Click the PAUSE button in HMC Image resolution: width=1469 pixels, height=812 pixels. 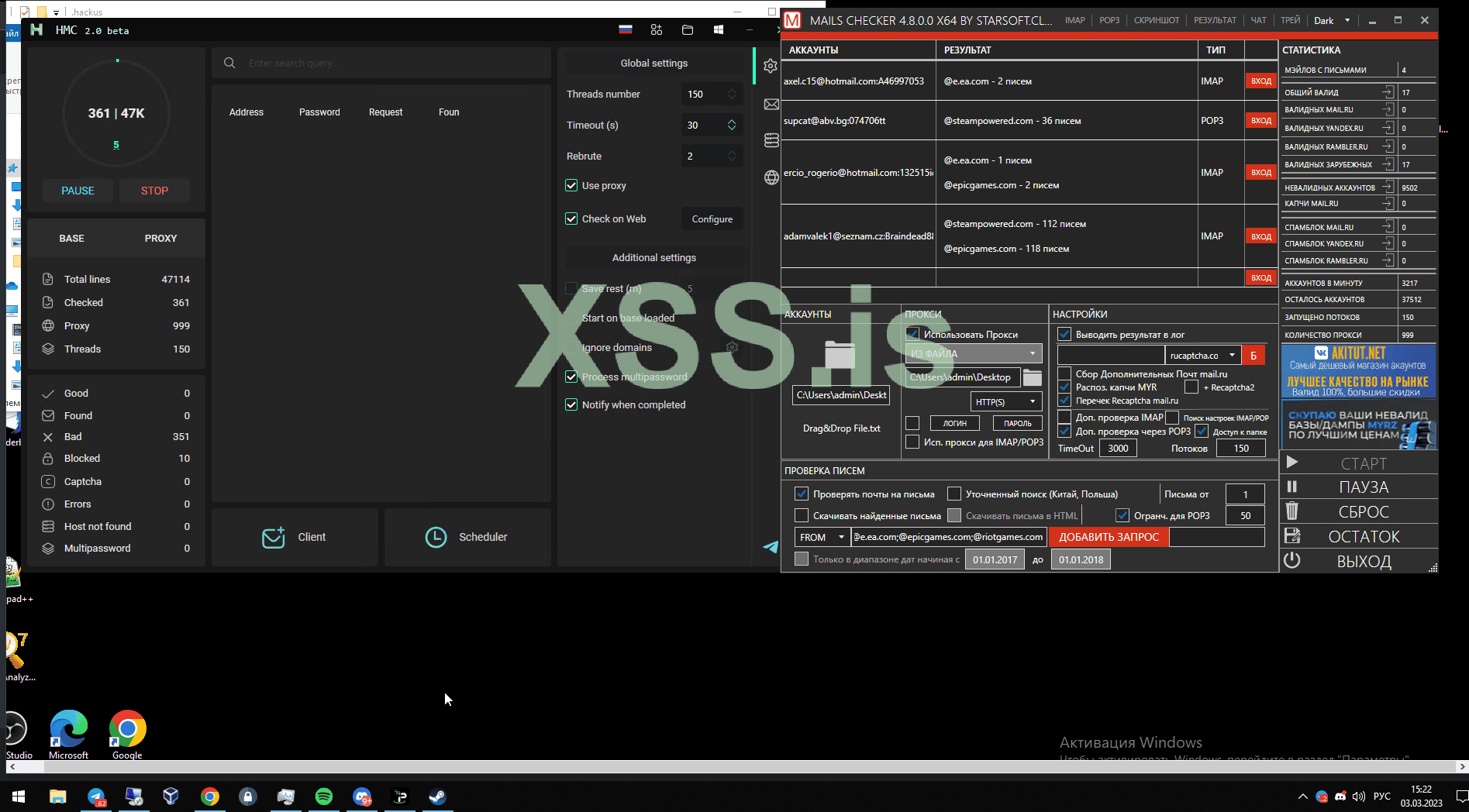point(78,191)
